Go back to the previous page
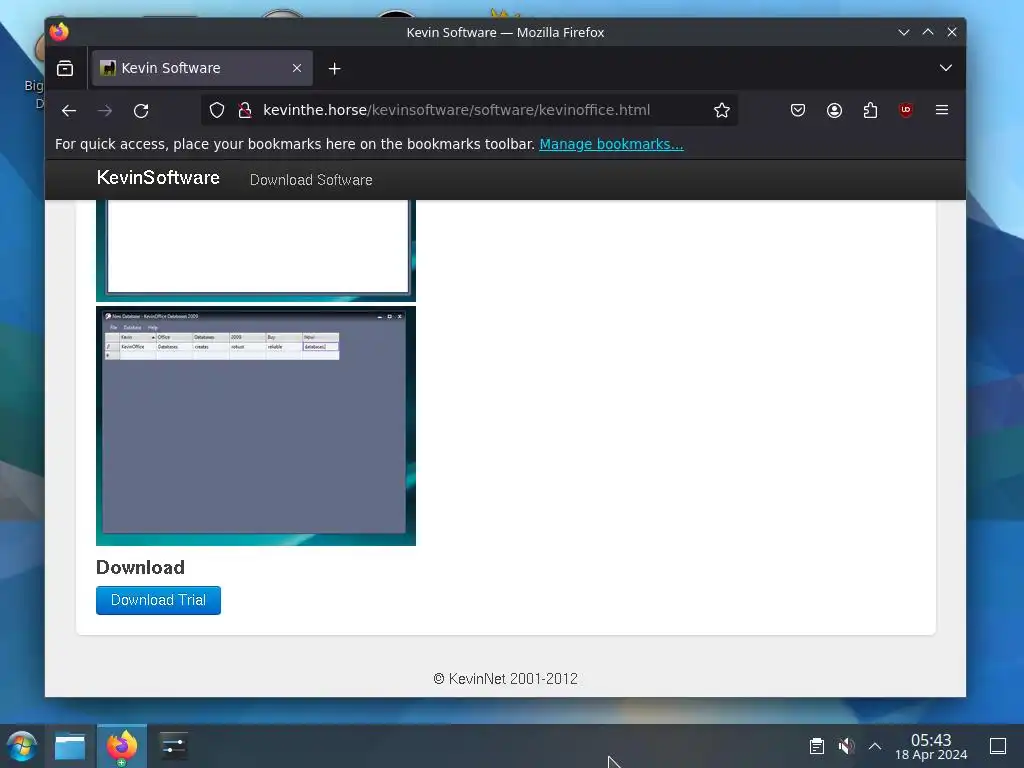Image resolution: width=1024 pixels, height=768 pixels. tap(69, 110)
